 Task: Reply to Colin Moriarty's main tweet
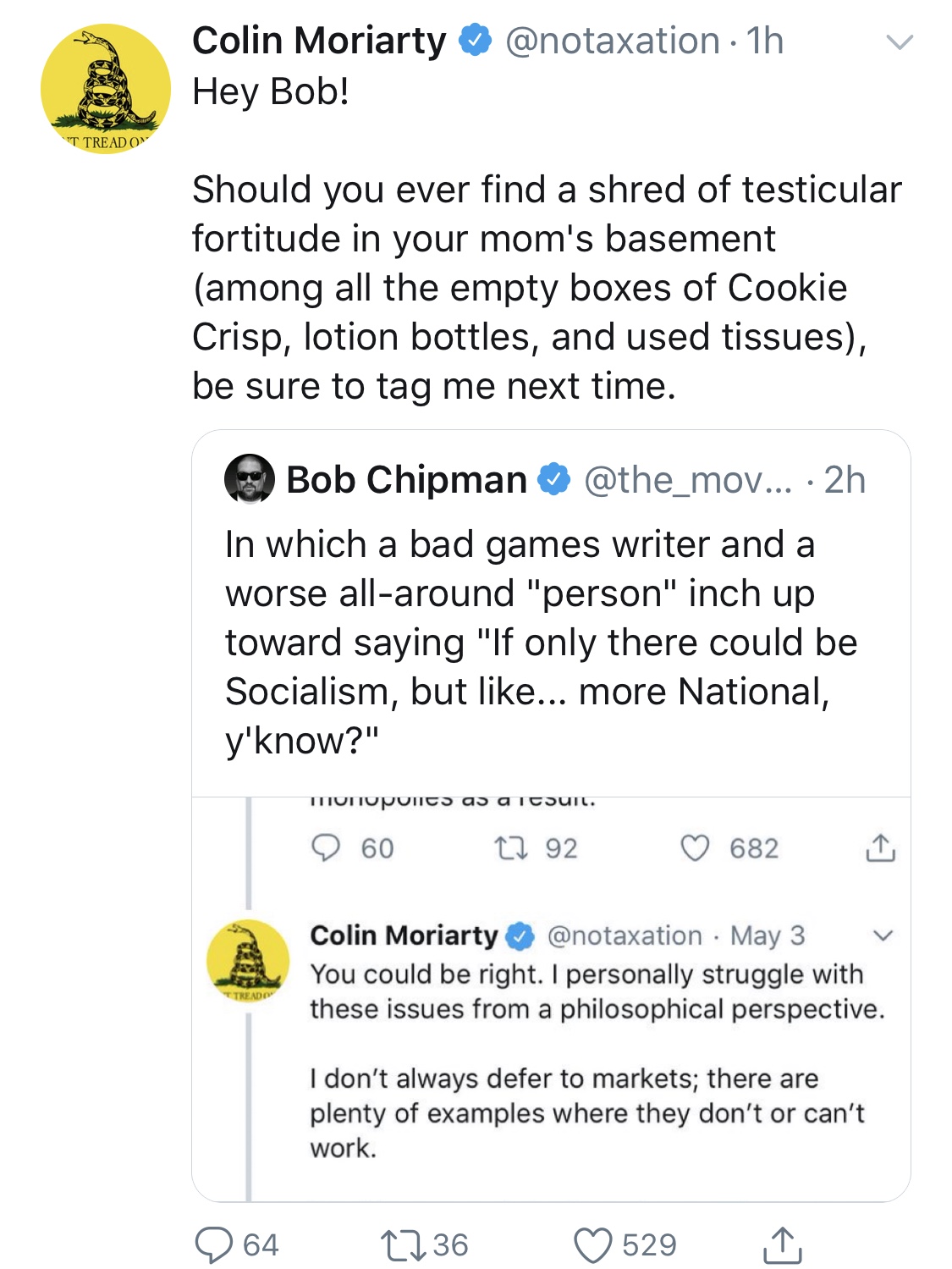214,1245
